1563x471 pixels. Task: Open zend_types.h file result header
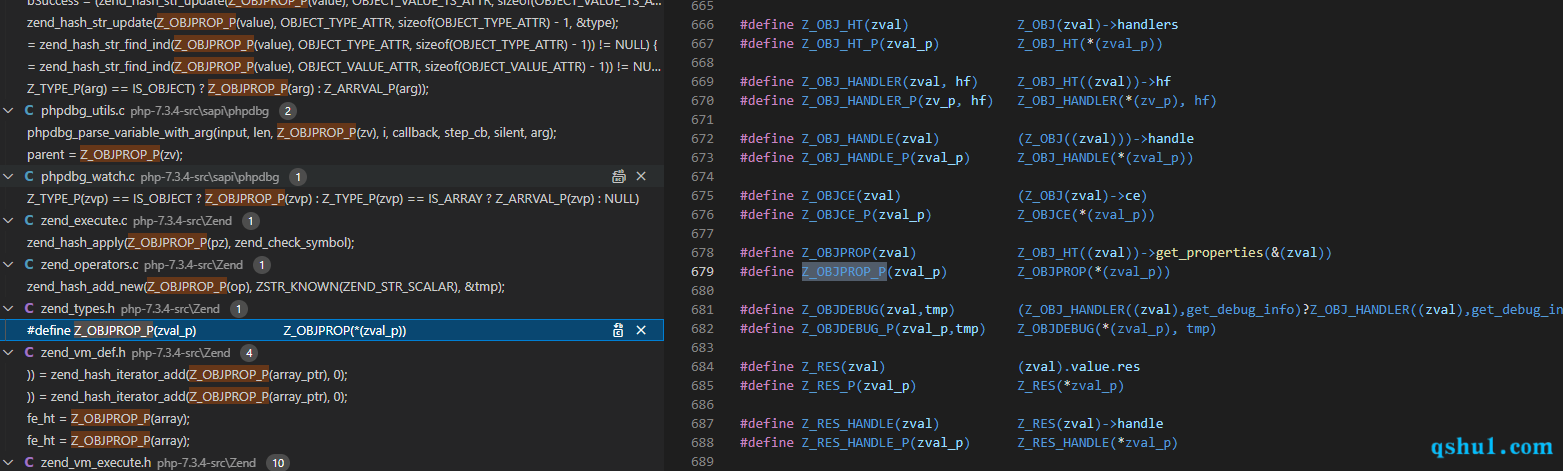click(332, 308)
